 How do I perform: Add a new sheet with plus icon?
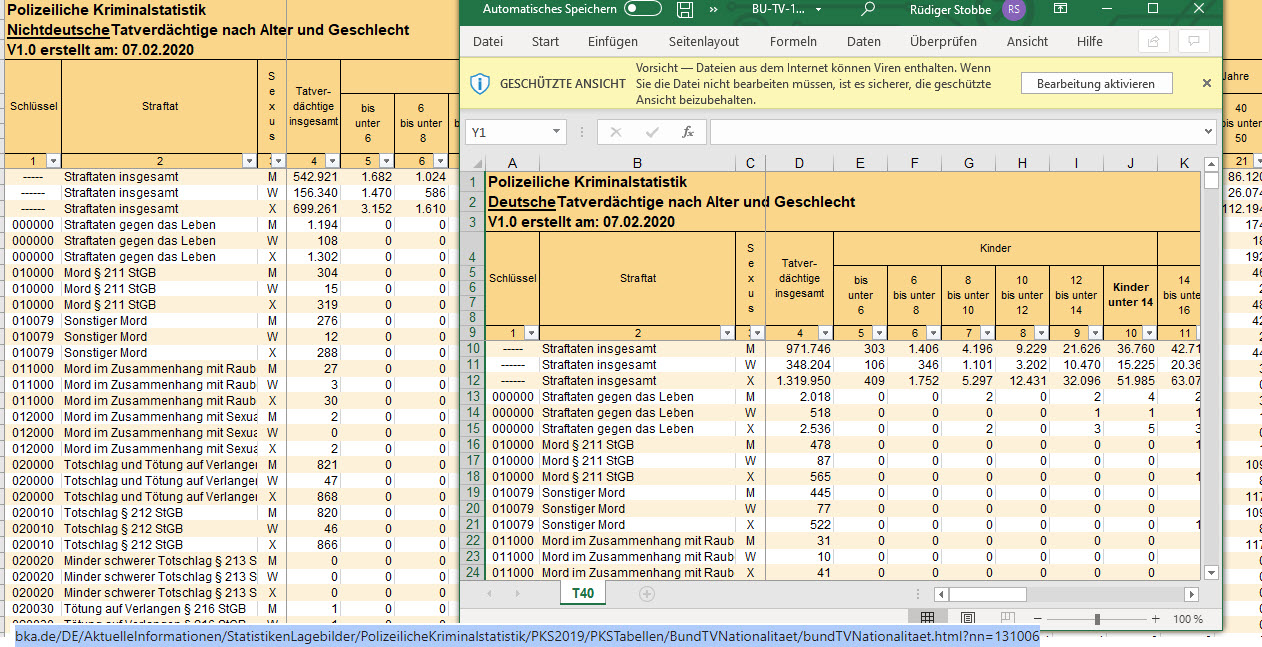click(647, 594)
